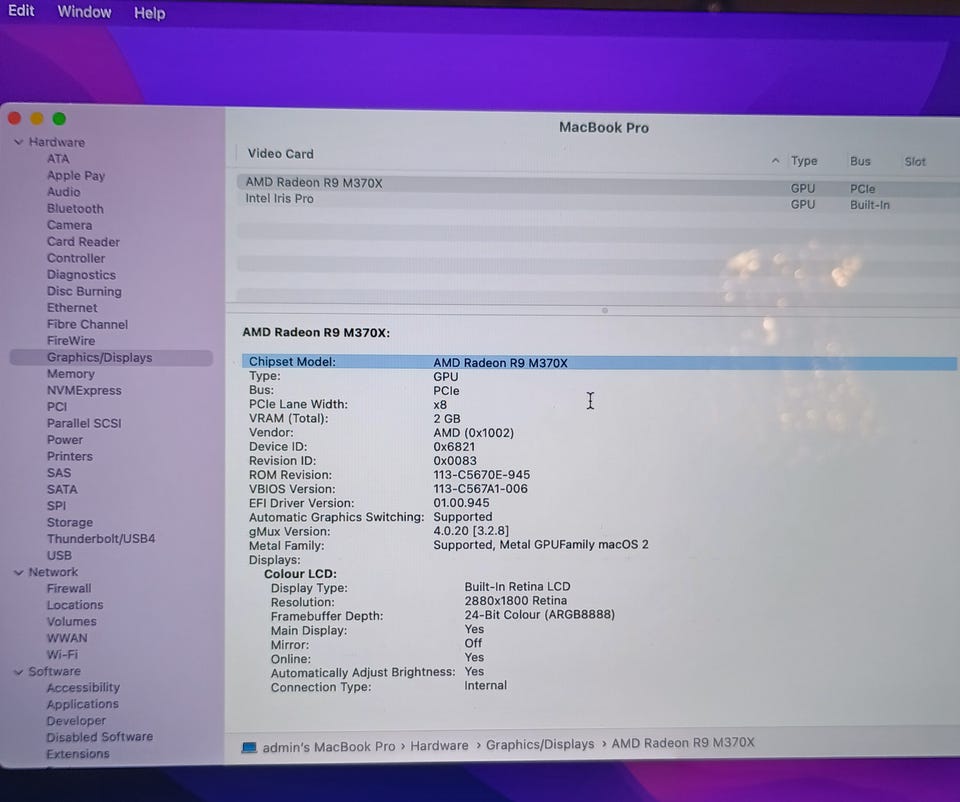Click the pane splitter handle dot
960x802 pixels.
[x=604, y=310]
